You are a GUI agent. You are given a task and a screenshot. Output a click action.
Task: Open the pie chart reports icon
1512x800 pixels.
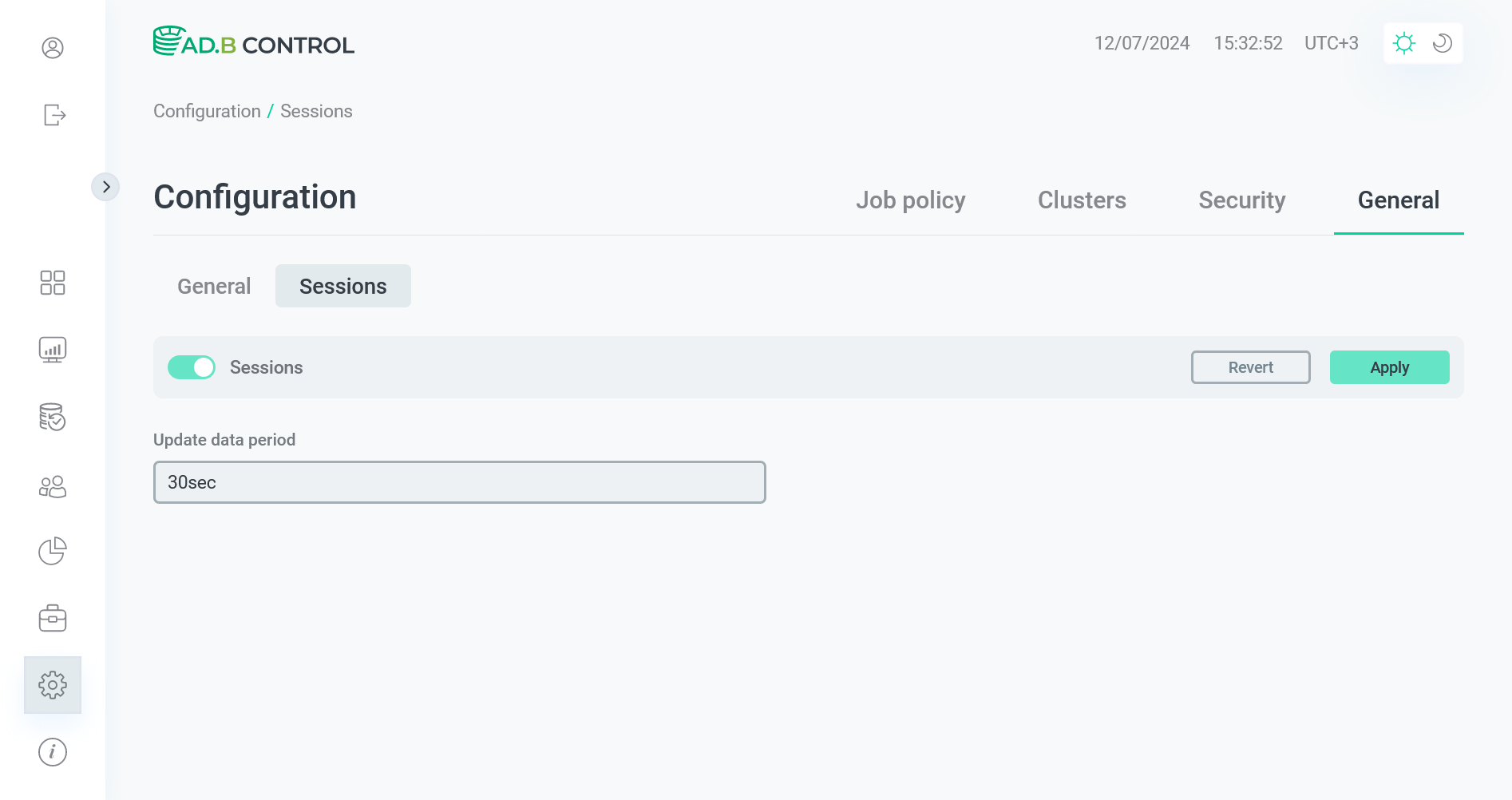pos(53,551)
